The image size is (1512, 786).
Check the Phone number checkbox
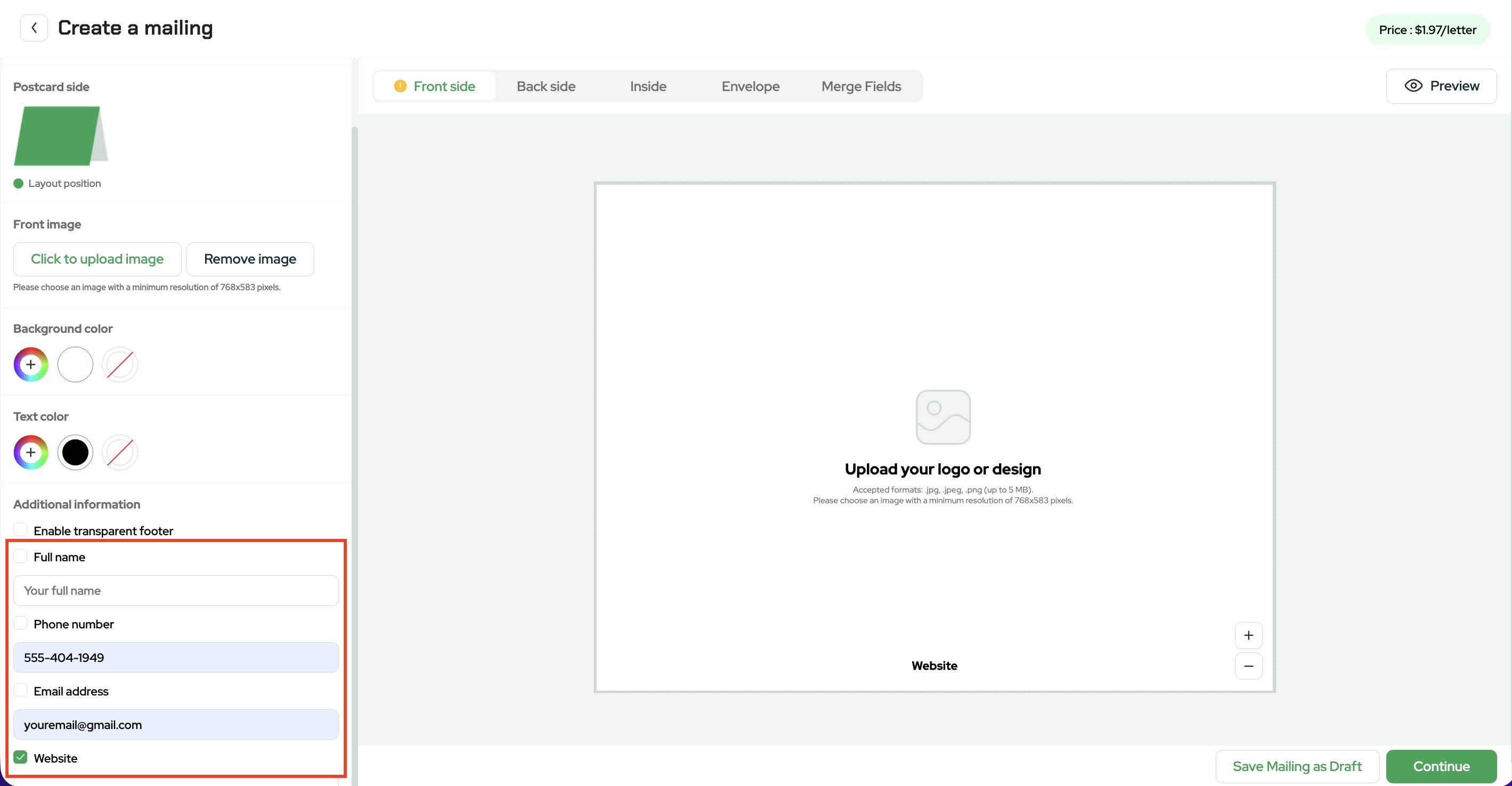point(21,623)
